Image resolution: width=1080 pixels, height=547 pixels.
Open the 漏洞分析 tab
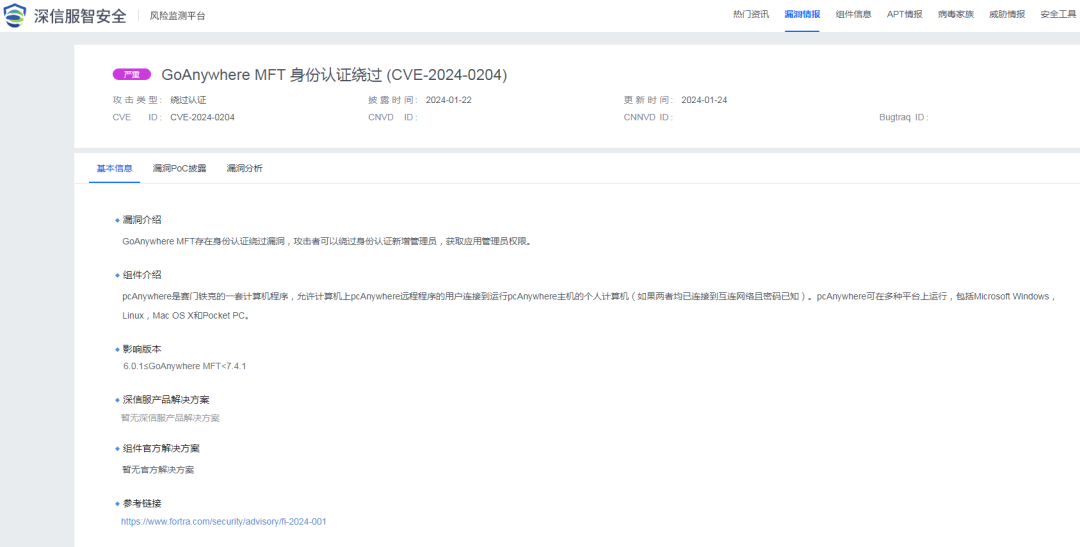tap(245, 168)
